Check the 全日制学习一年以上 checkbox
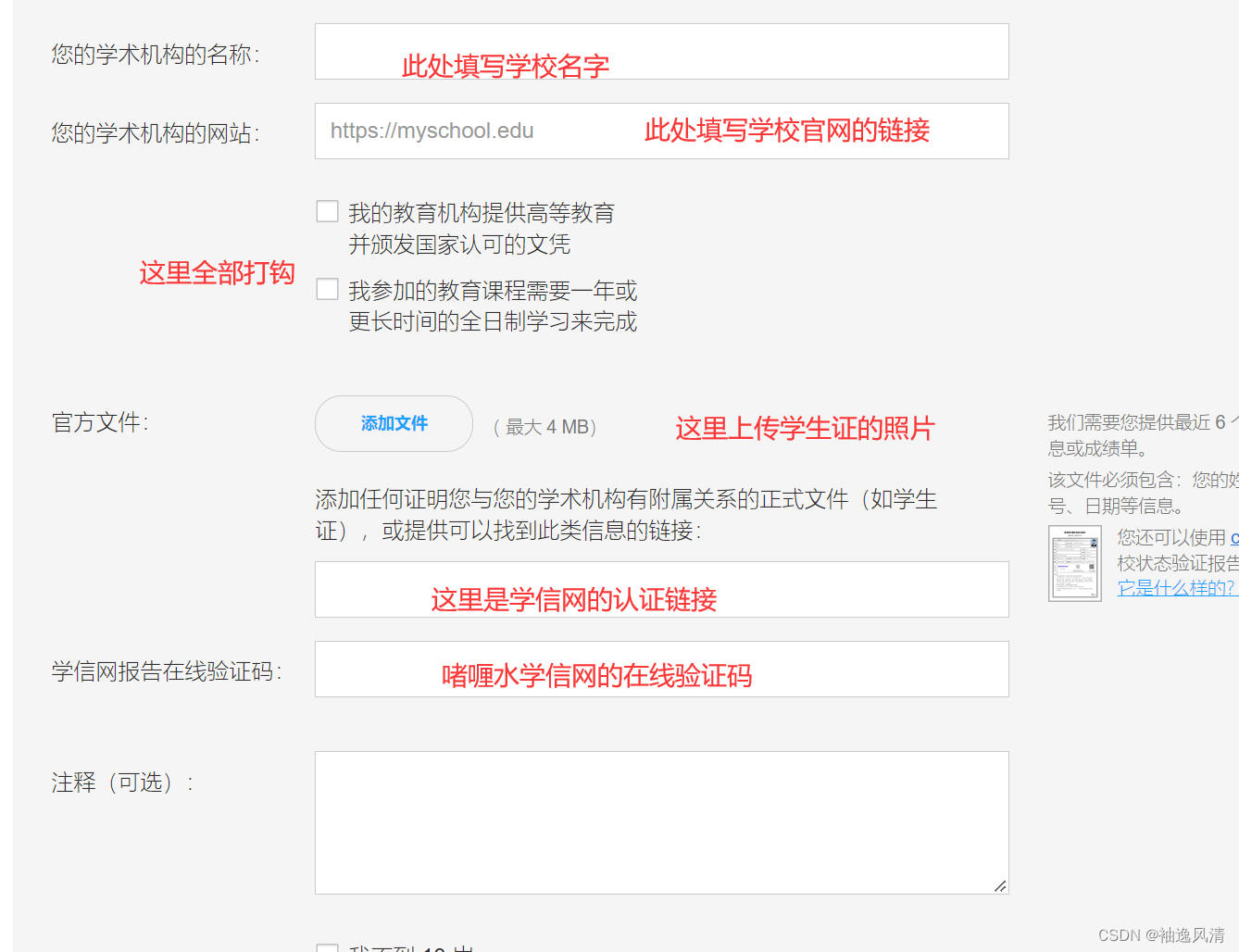The image size is (1239, 952). pos(327,289)
